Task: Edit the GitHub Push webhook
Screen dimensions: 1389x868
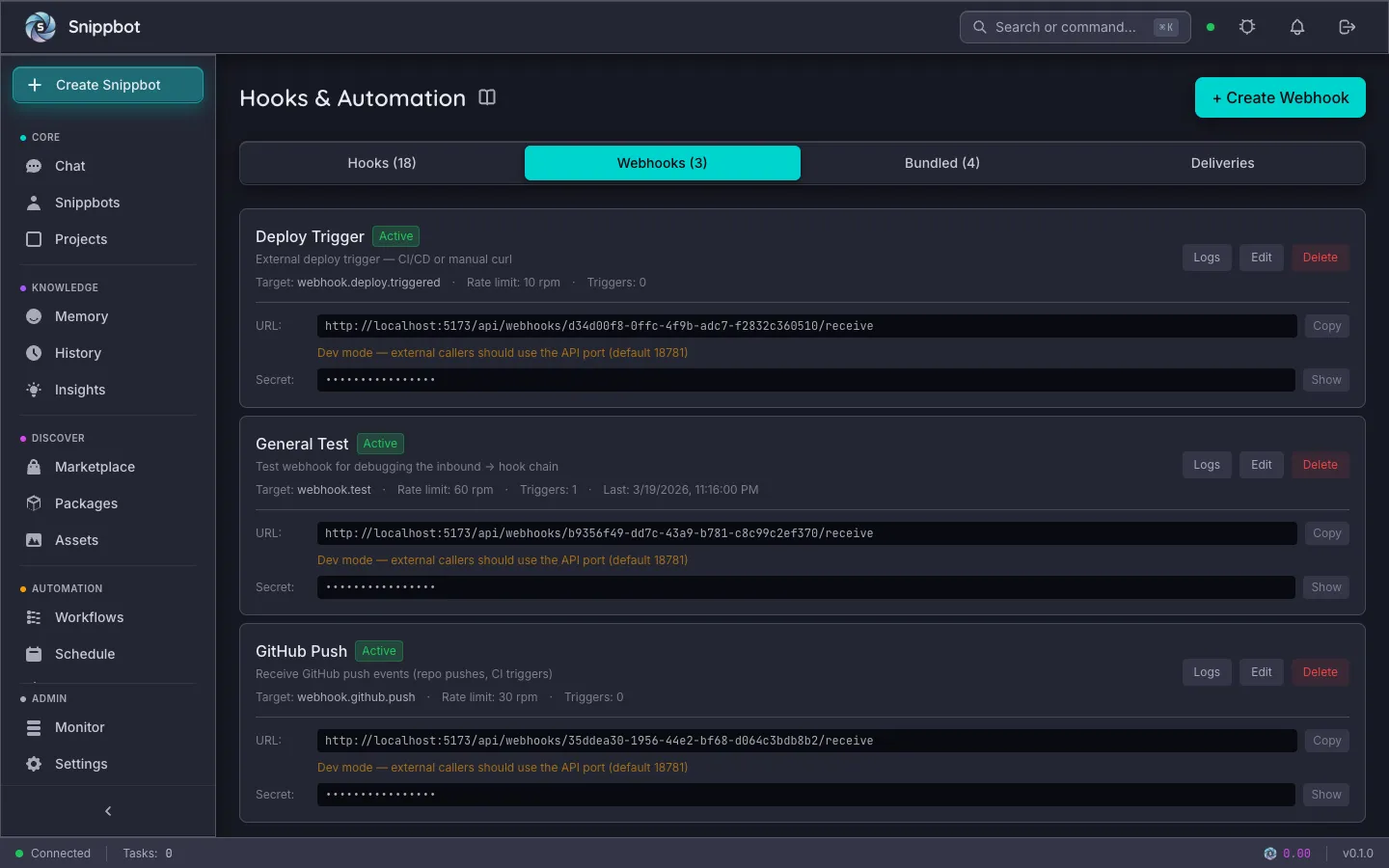Action: coord(1262,672)
